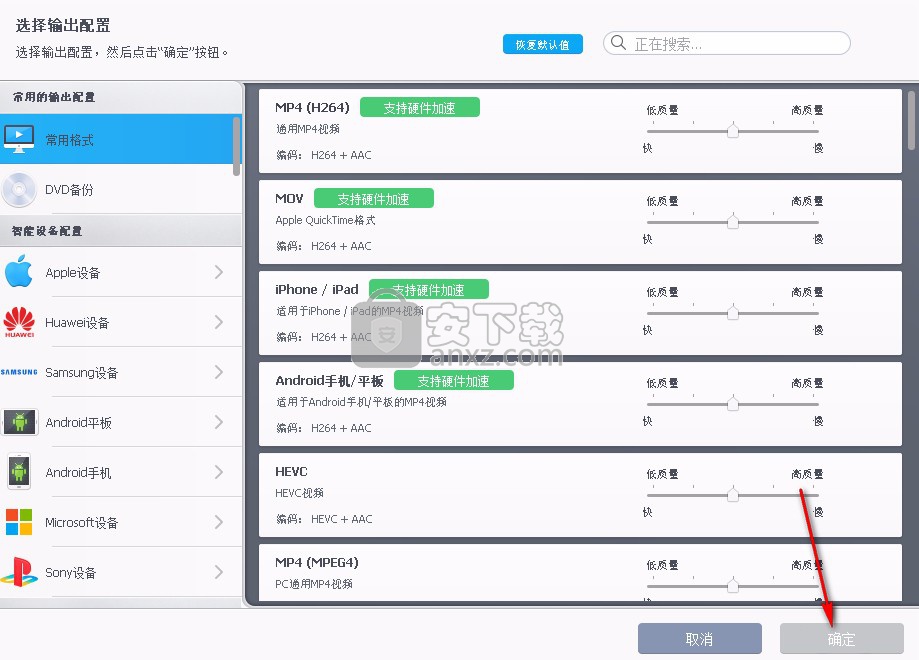
Task: Focus the 正在搜索 search field
Action: 727,43
